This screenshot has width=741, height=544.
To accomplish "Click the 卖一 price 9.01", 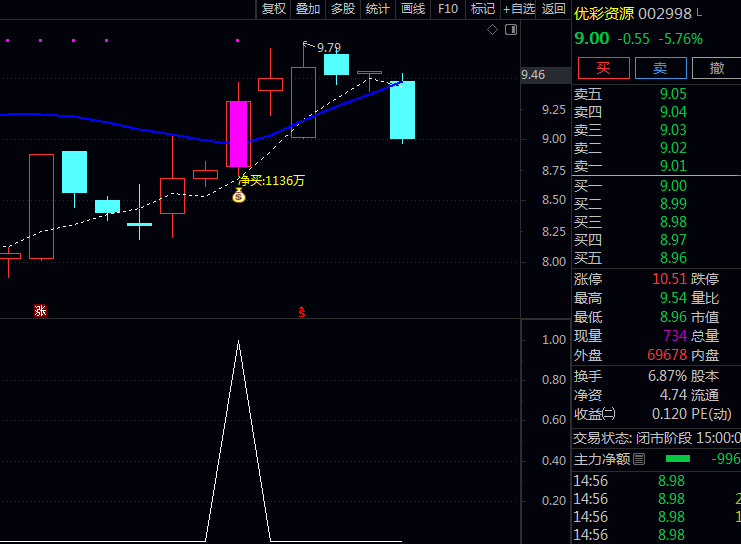I will [x=673, y=166].
